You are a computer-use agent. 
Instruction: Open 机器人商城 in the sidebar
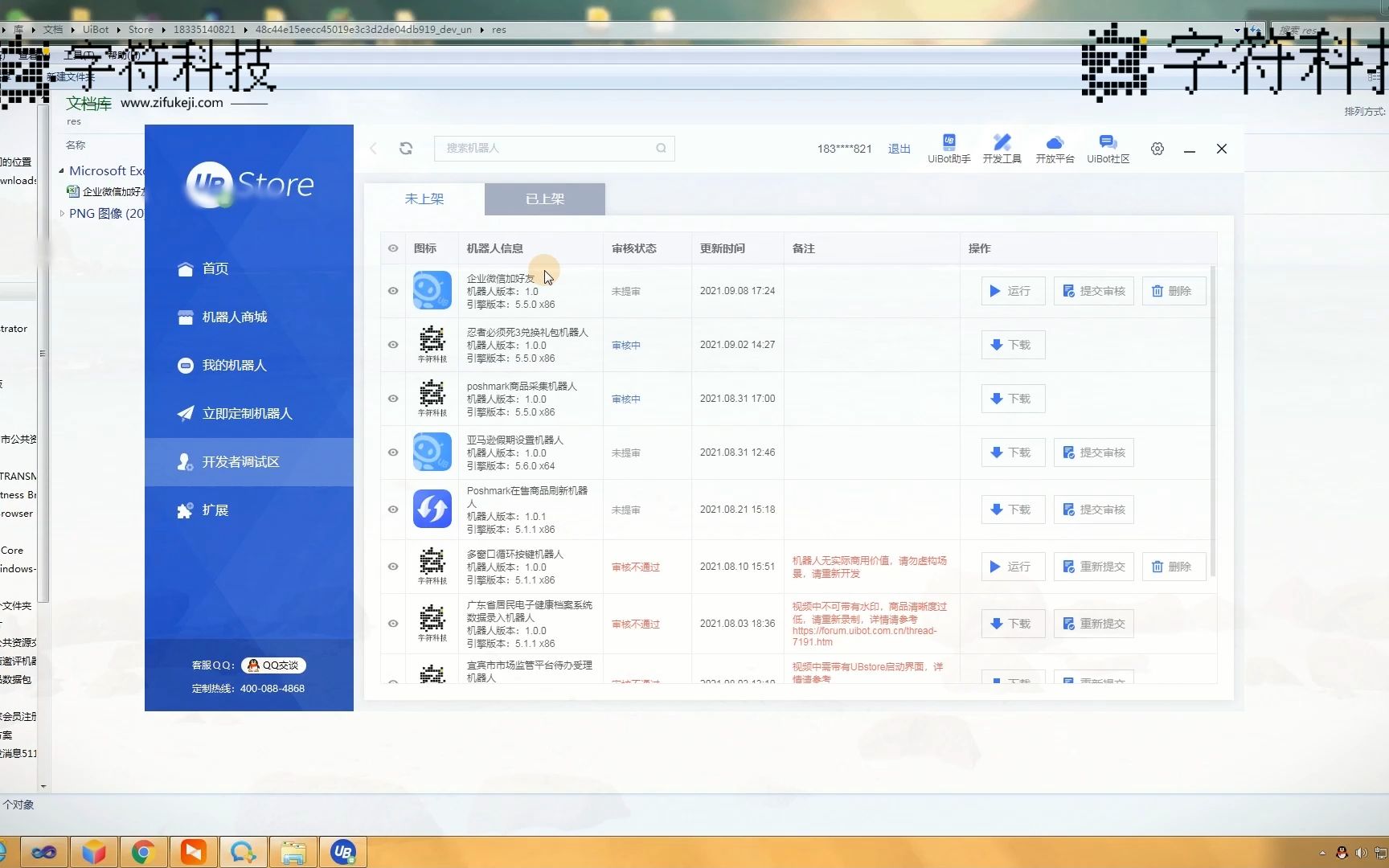coord(249,317)
